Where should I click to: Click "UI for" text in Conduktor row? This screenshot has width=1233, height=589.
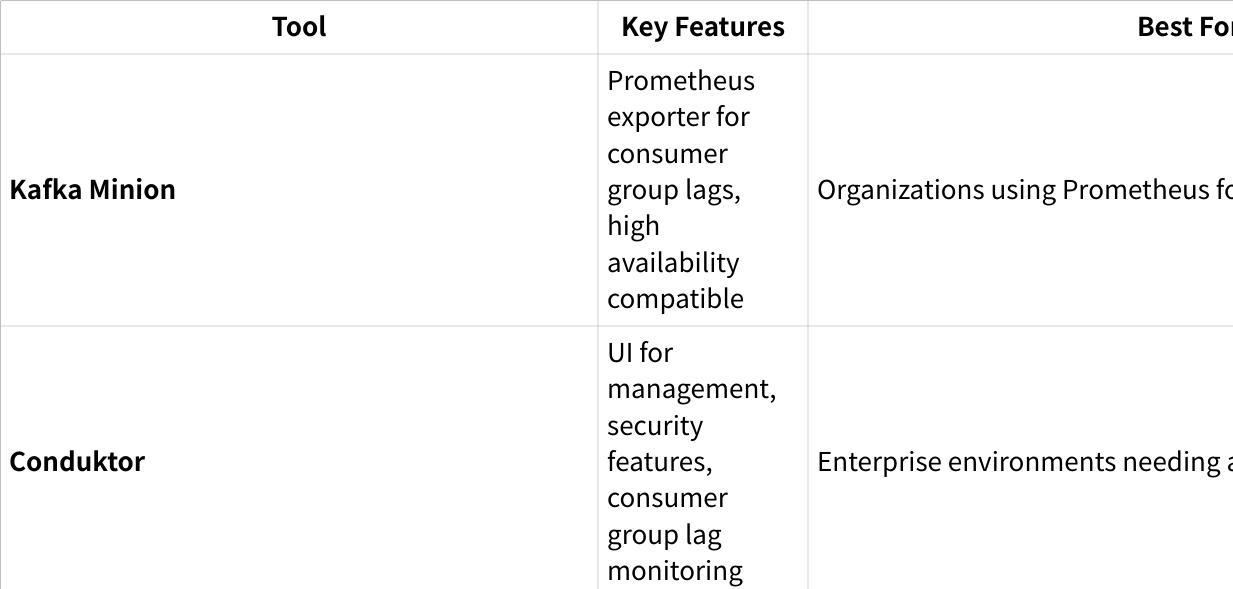[x=640, y=353]
